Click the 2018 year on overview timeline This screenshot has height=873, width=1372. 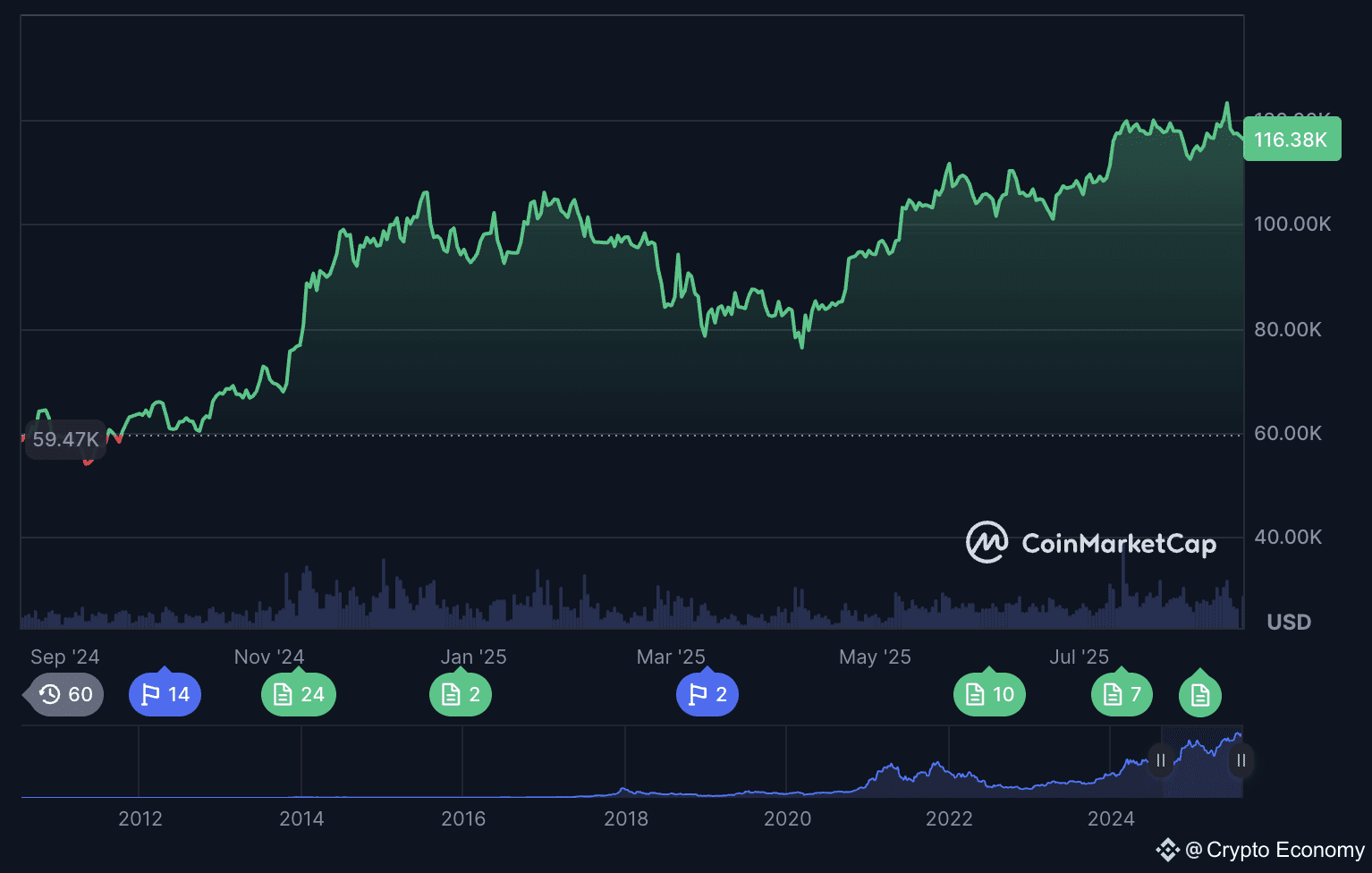click(626, 818)
